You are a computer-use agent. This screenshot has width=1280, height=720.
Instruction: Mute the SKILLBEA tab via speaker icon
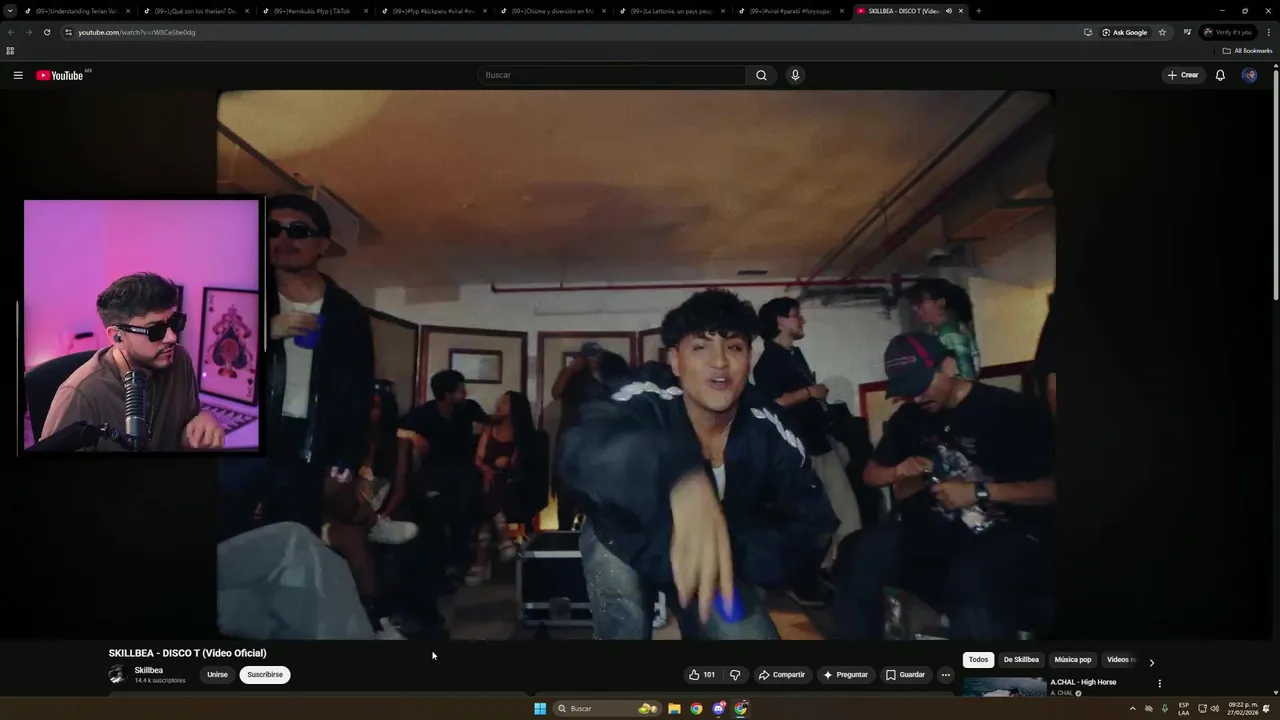coord(948,11)
